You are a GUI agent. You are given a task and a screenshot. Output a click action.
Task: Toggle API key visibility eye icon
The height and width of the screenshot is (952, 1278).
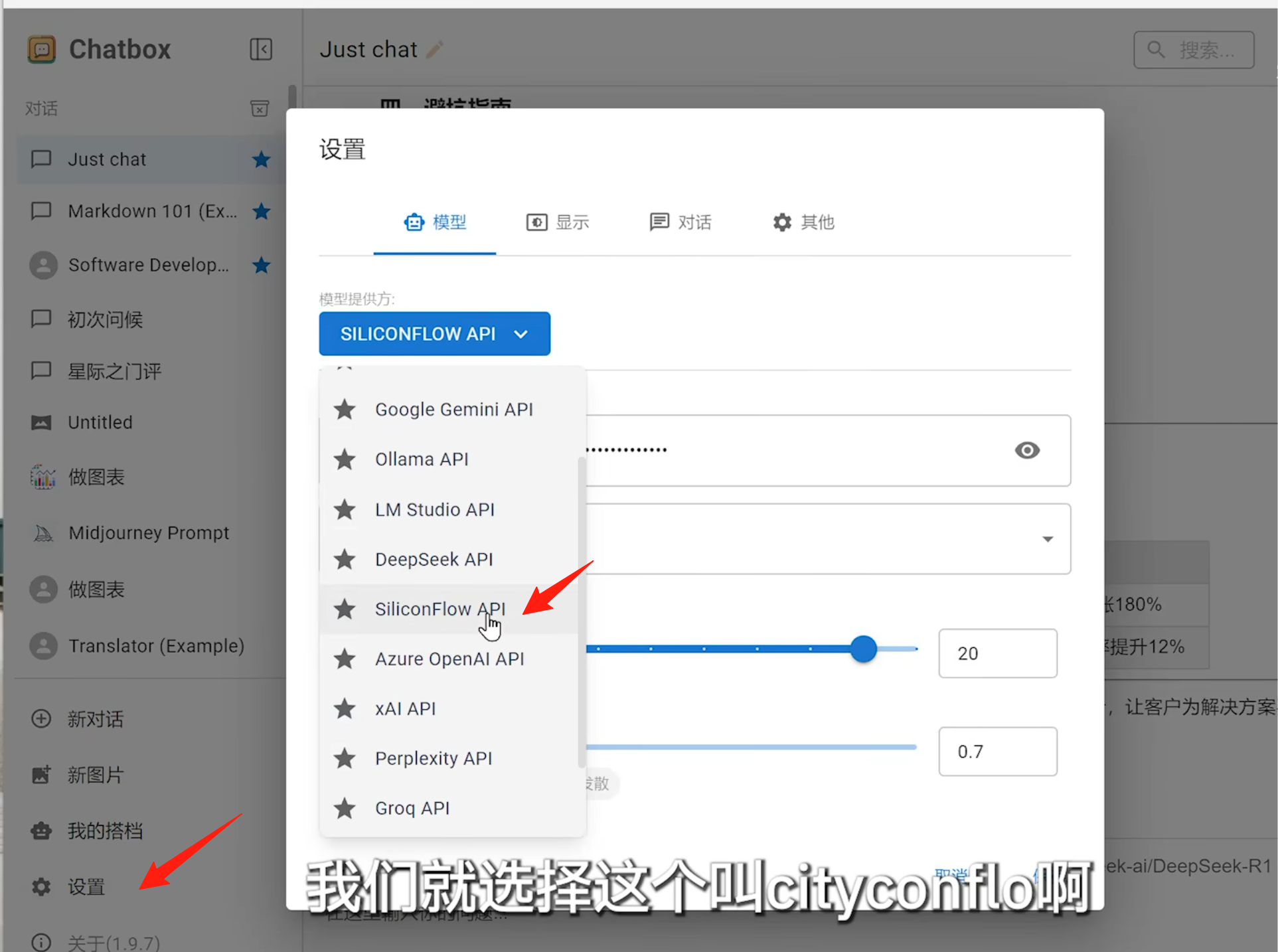(x=1026, y=450)
